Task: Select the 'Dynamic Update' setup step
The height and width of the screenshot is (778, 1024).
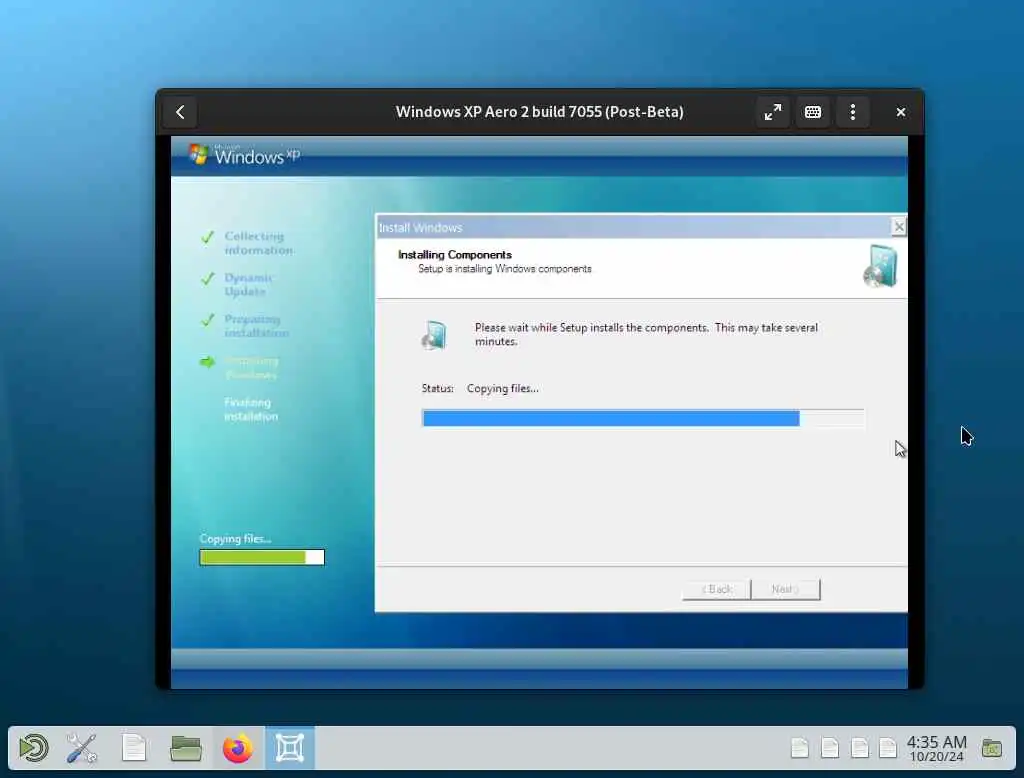Action: coord(248,284)
